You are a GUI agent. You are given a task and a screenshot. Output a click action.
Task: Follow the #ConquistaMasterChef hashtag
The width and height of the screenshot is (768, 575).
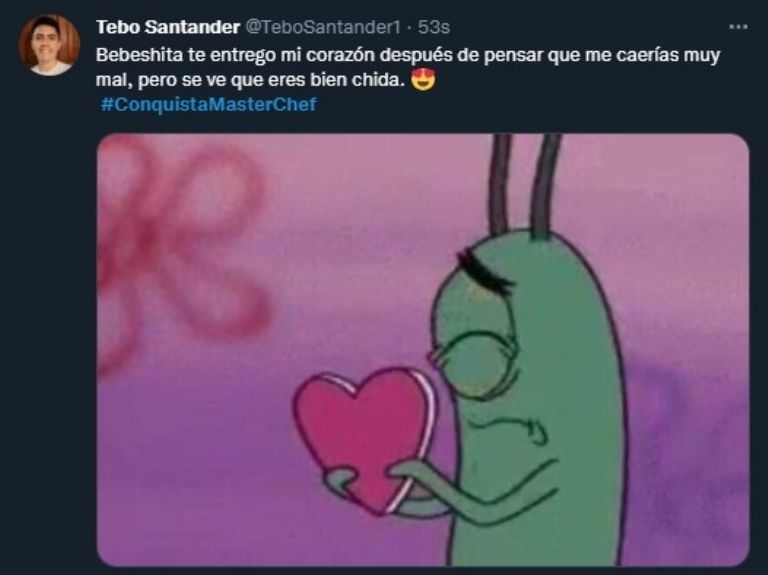(x=209, y=104)
